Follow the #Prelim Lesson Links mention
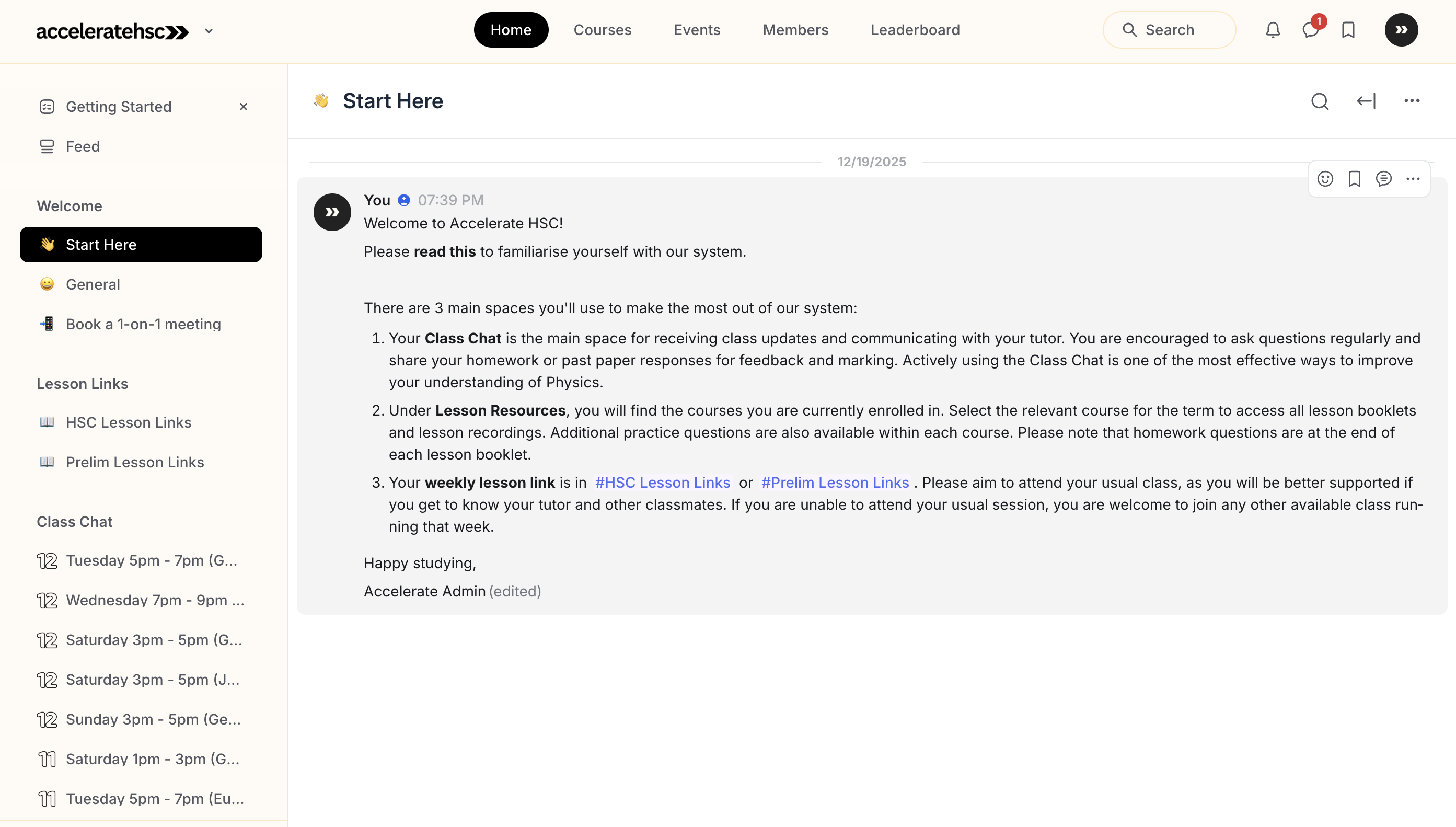 [x=835, y=482]
